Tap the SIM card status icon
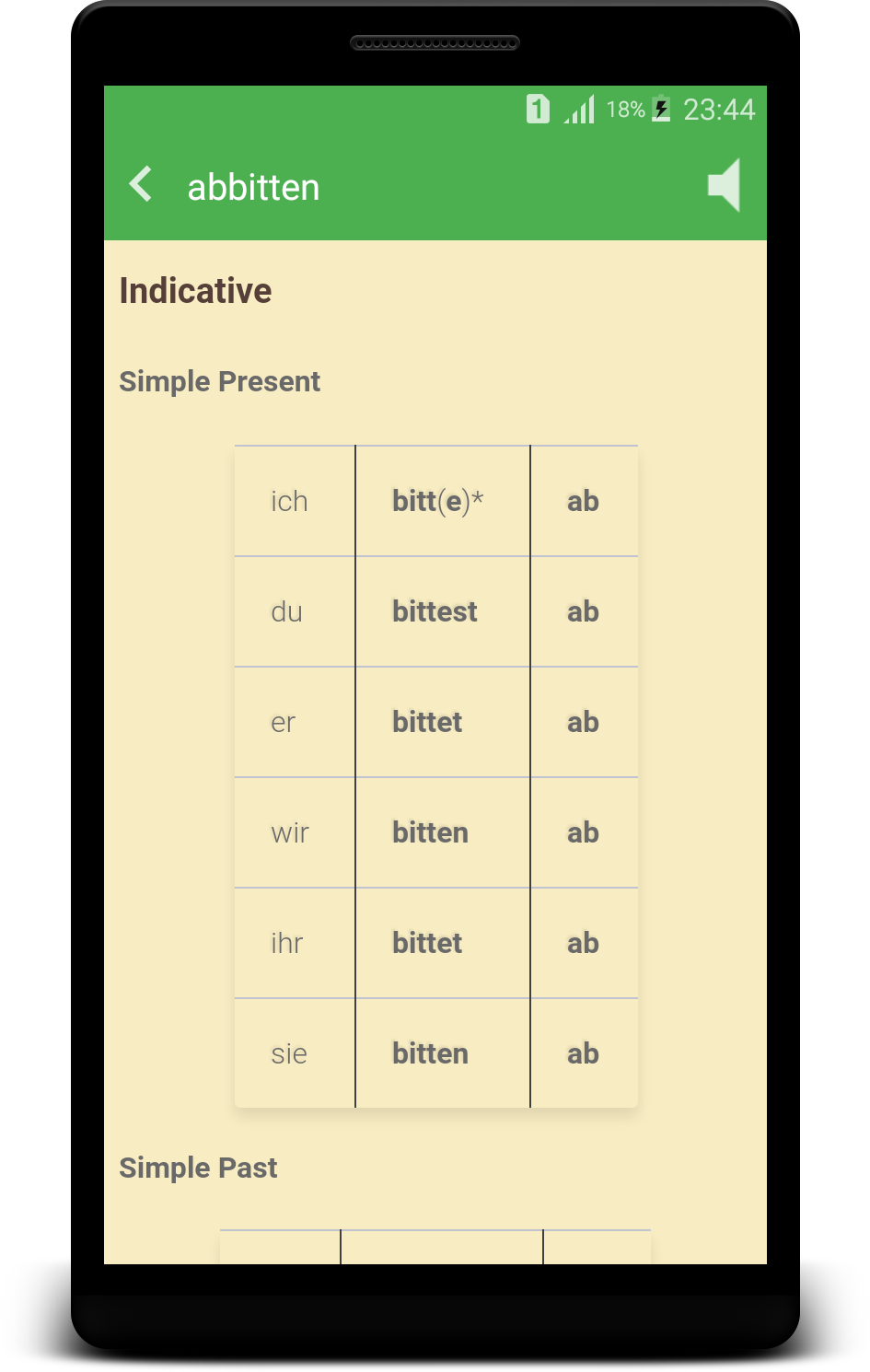The image size is (870, 1372). 538,110
